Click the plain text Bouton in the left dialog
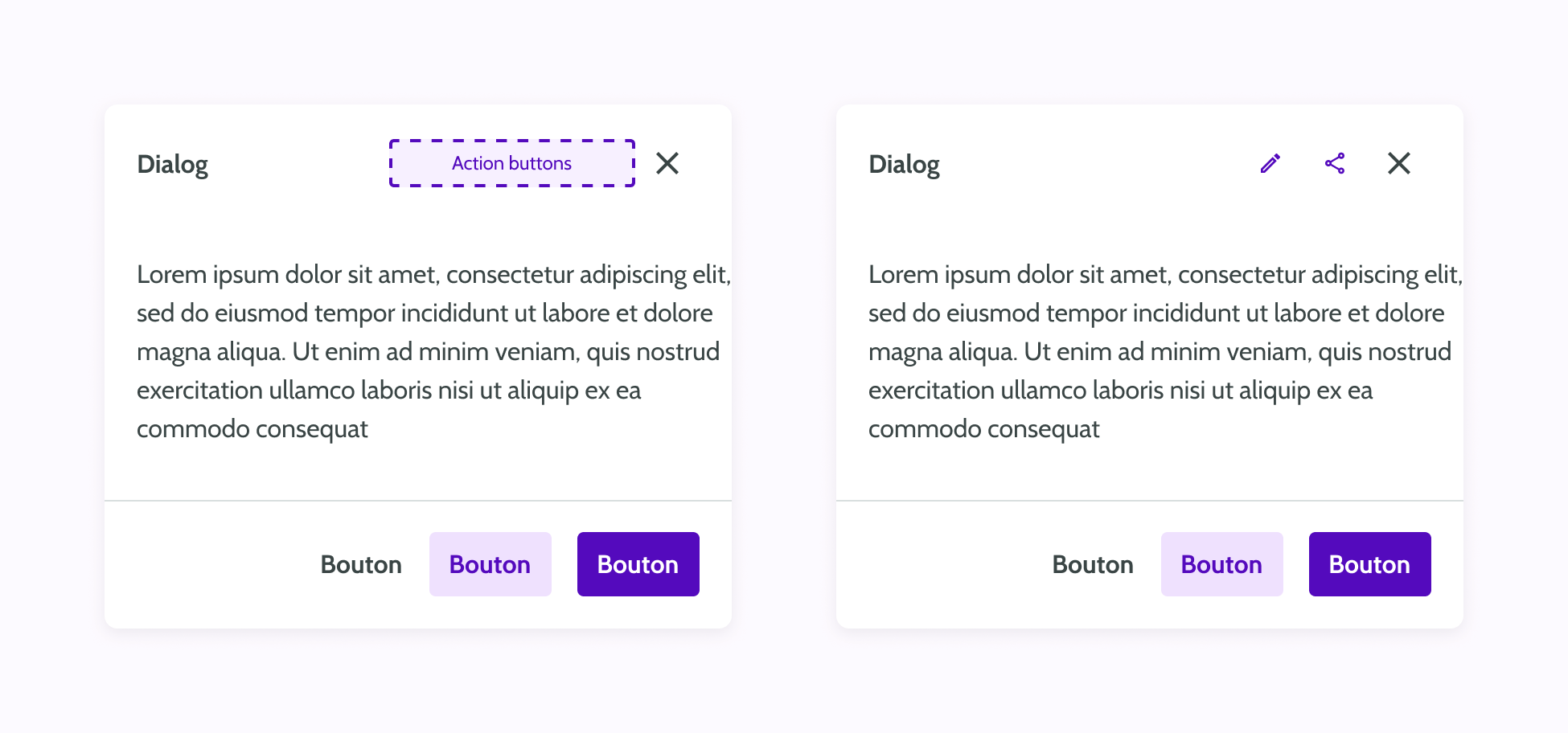Screen dimensions: 1568x733 pyautogui.click(x=361, y=563)
